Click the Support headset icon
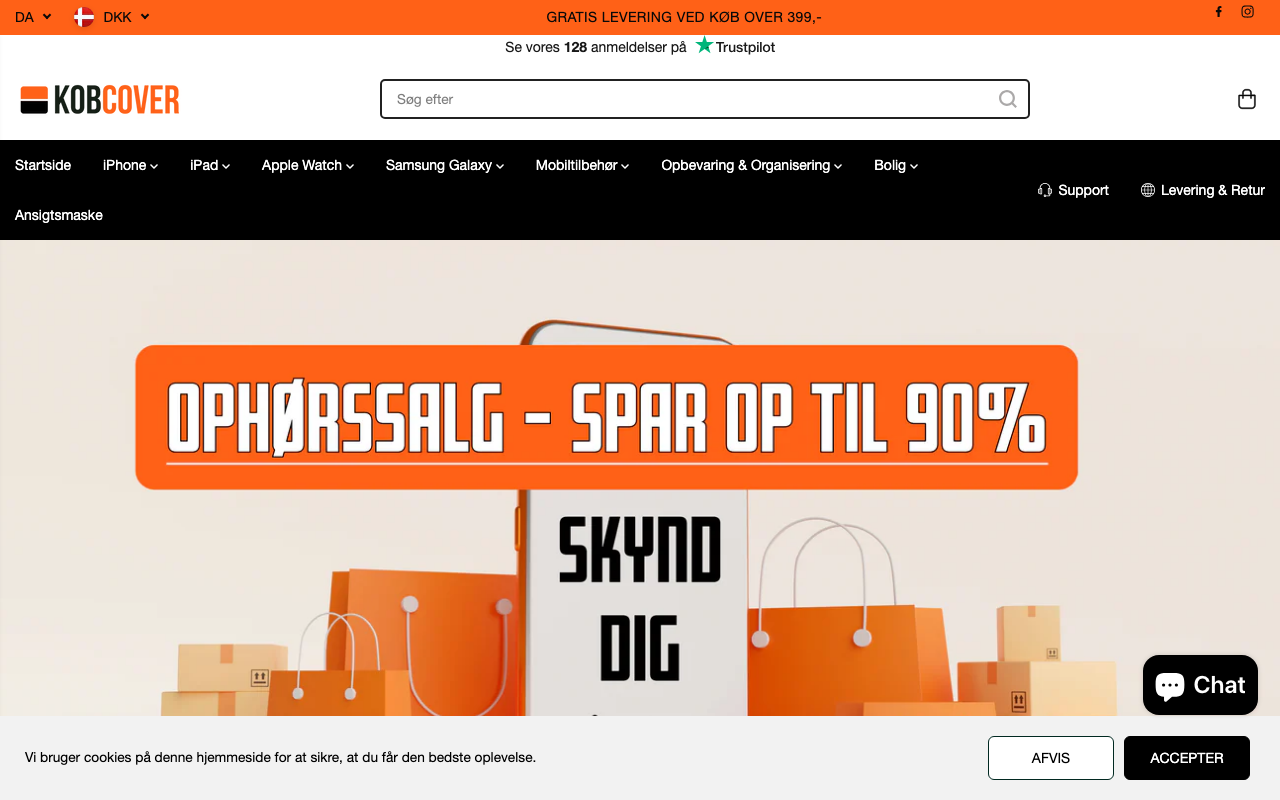Image resolution: width=1280 pixels, height=800 pixels. (1045, 190)
